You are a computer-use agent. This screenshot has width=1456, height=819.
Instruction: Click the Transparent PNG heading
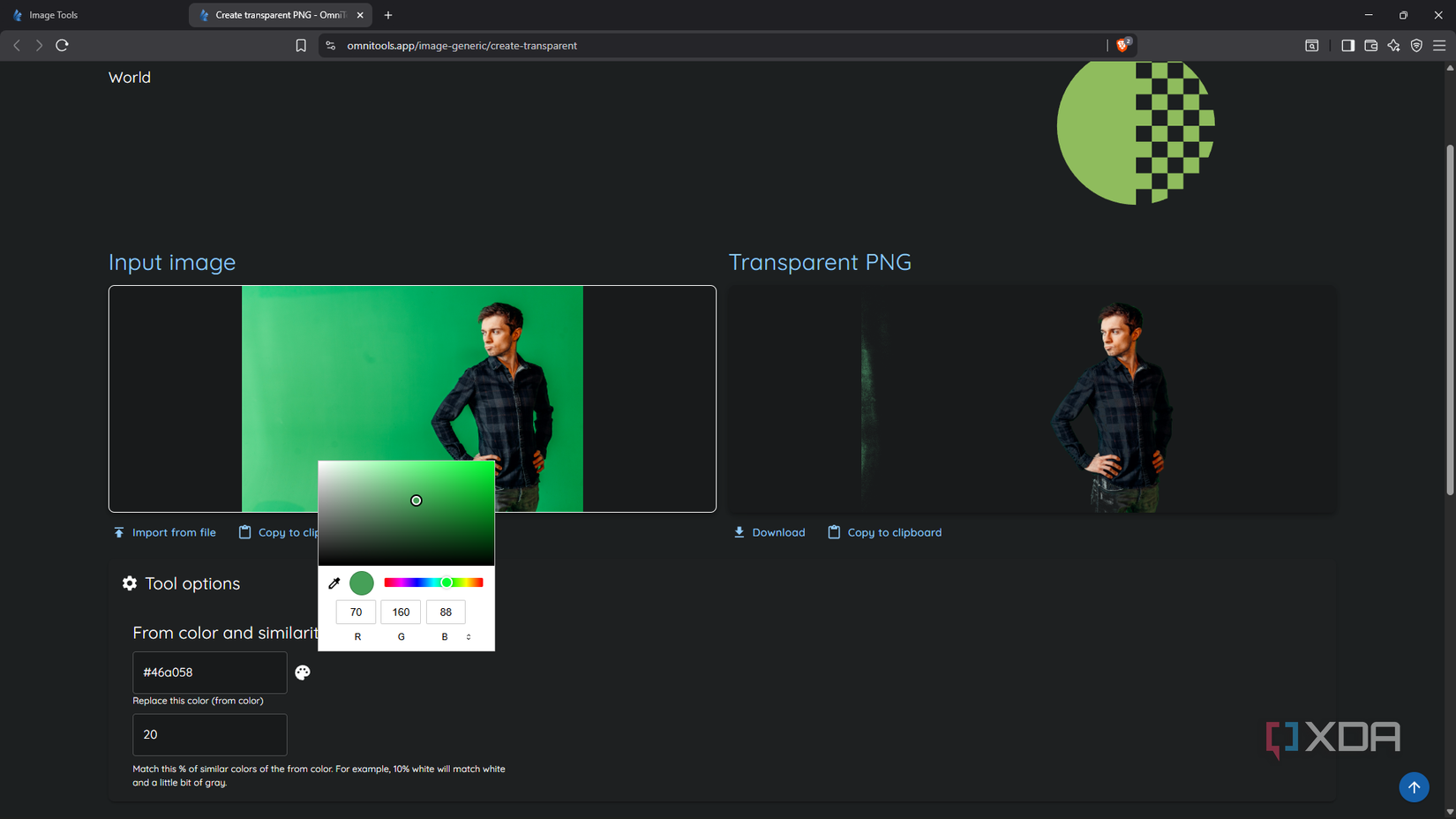(x=820, y=262)
